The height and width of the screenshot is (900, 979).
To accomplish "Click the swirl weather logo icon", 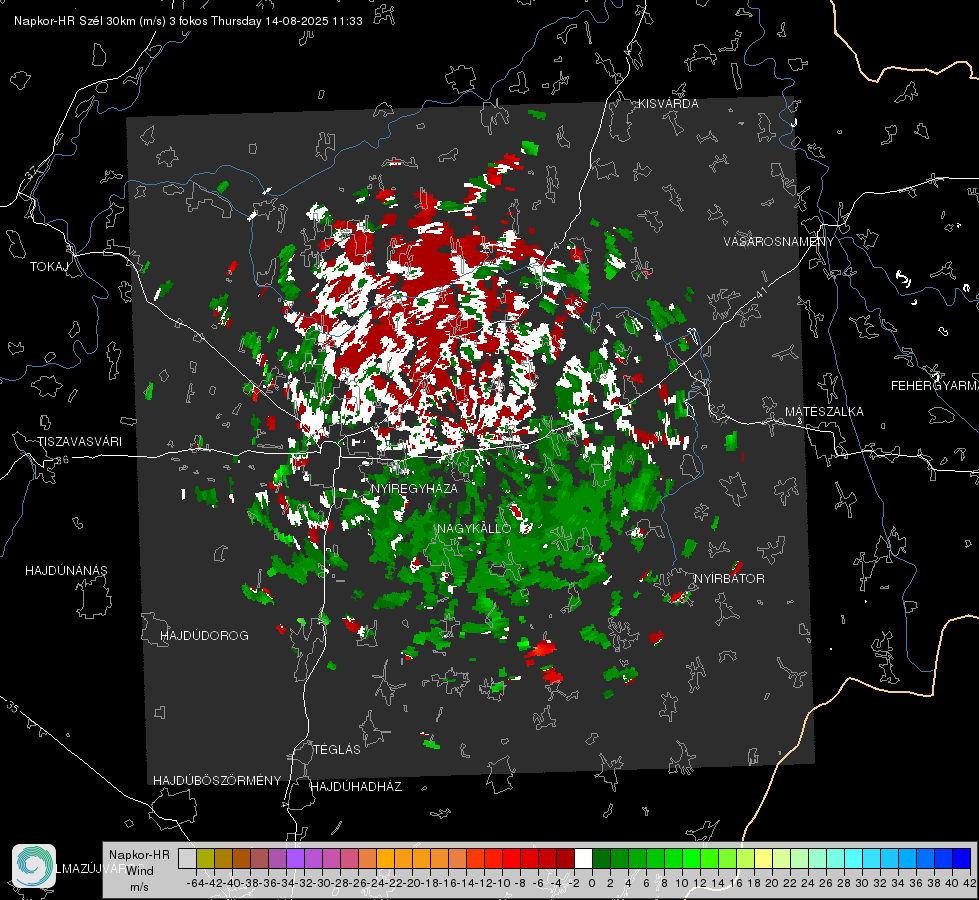I will pyautogui.click(x=34, y=866).
